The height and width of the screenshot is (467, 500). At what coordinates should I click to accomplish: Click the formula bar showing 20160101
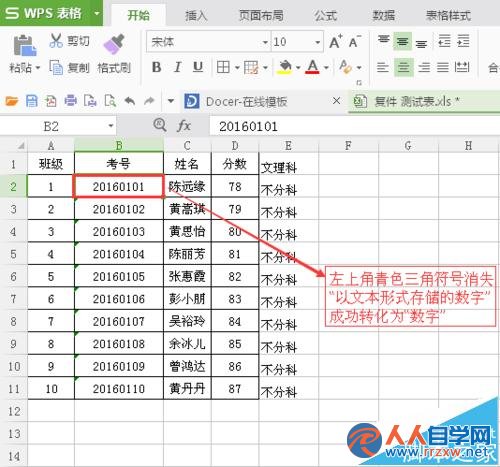point(355,126)
